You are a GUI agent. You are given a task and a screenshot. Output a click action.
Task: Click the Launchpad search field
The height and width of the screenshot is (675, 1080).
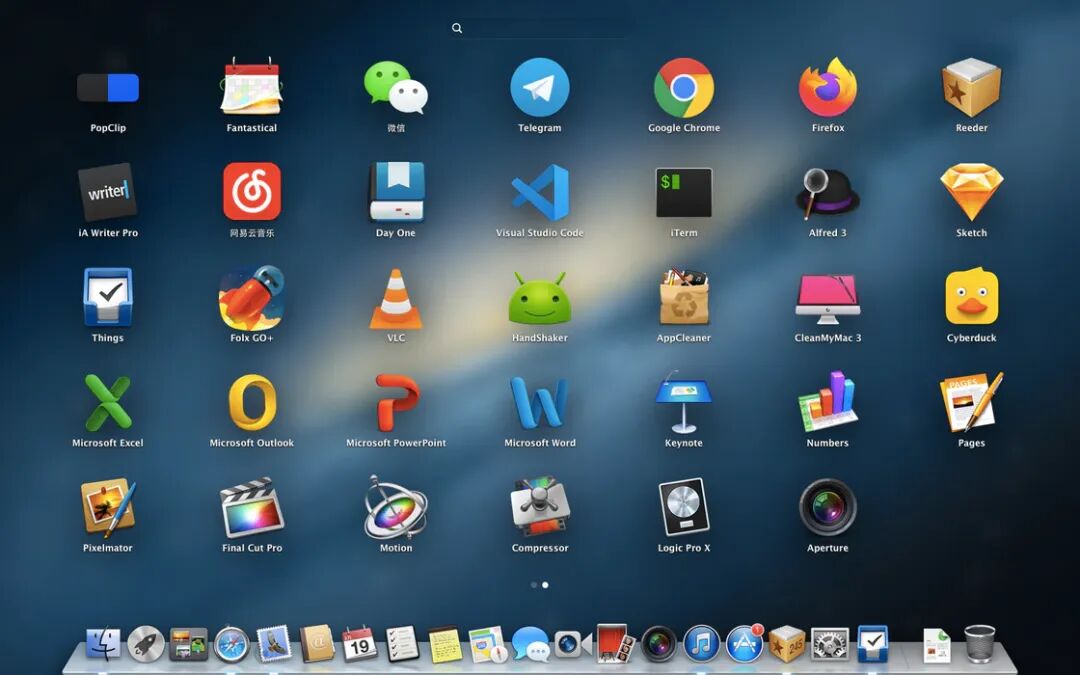(540, 28)
